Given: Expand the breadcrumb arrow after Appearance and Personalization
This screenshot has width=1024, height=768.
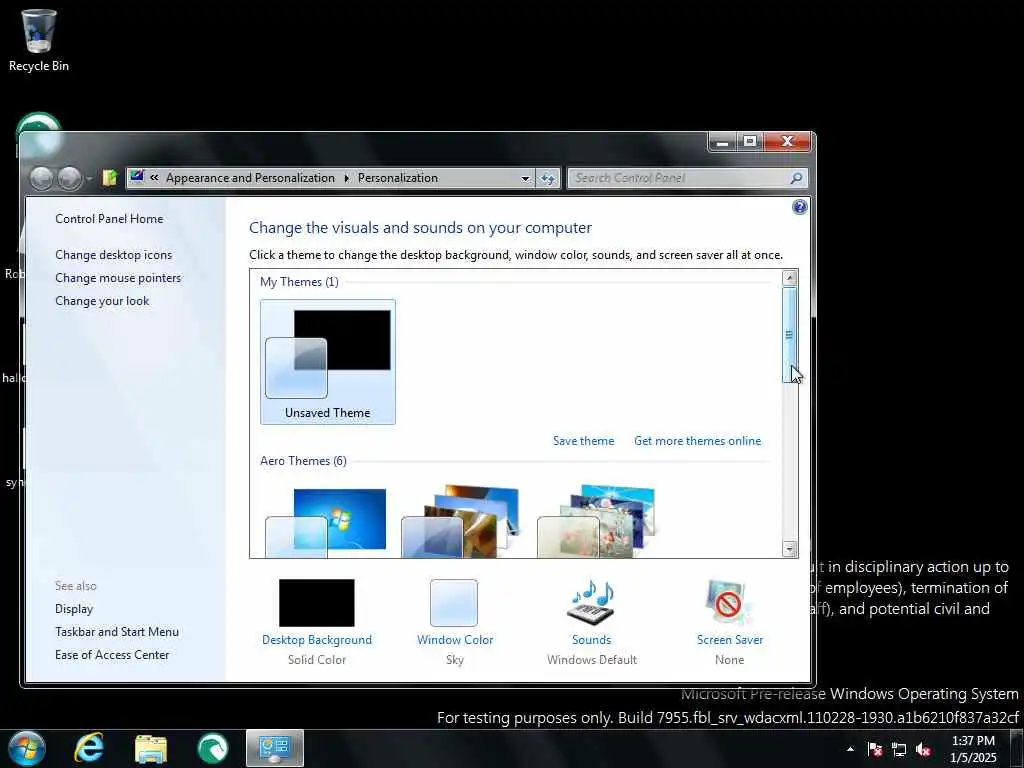Looking at the screenshot, I should 346,178.
